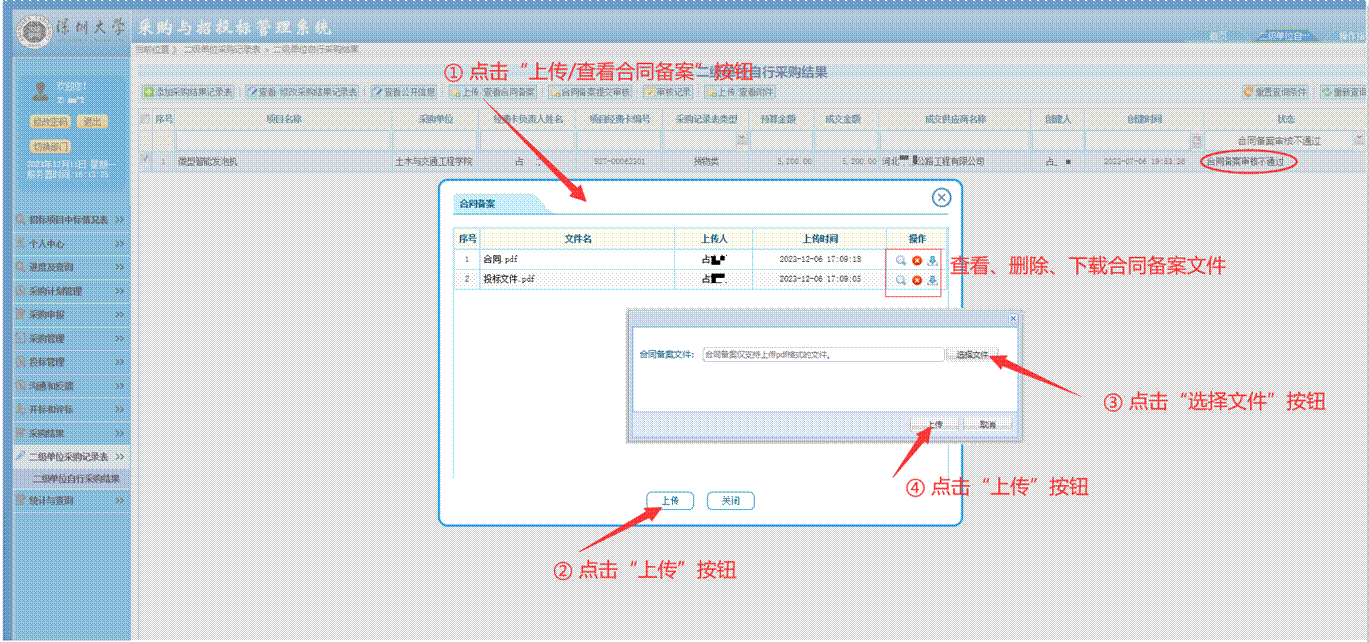The width and height of the screenshot is (1369, 642).
Task: Click 关闭 button in 合同备案 dialog
Action: 730,501
